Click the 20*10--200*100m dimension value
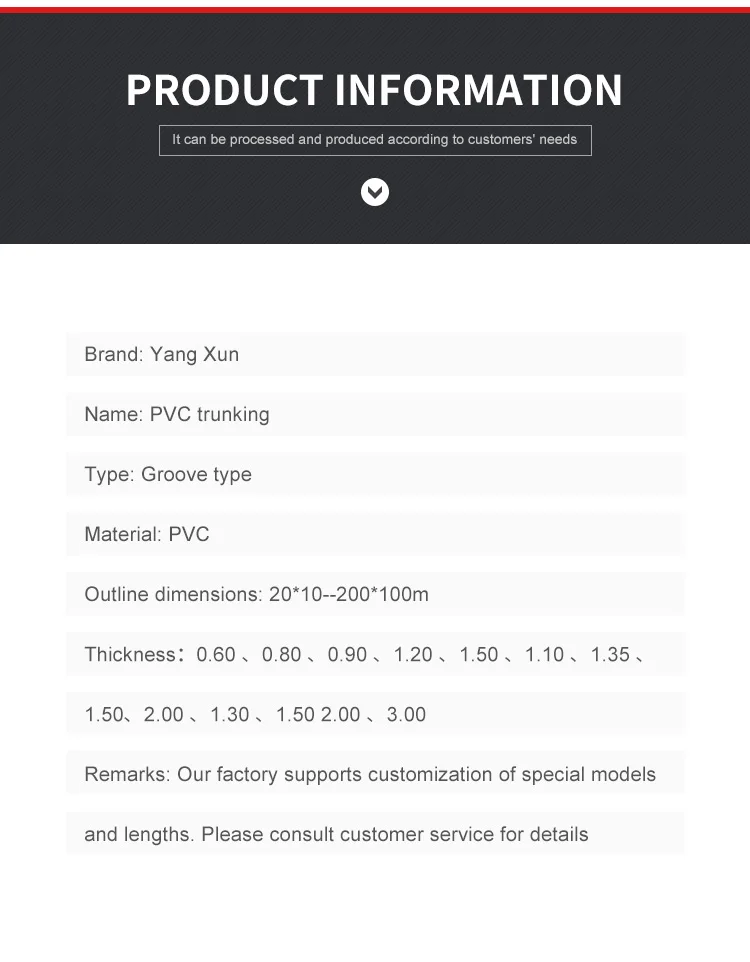 click(348, 594)
